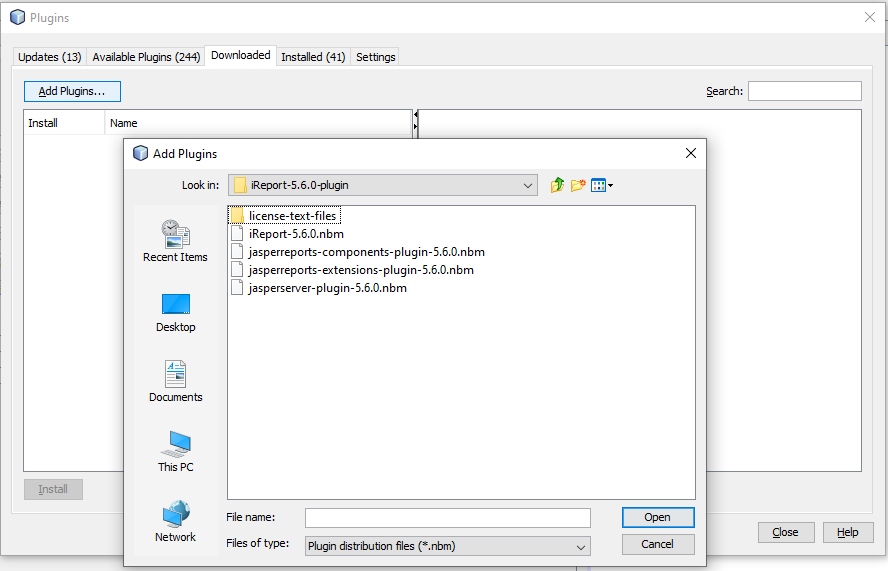The width and height of the screenshot is (888, 571).
Task: Click the Add Plugins... button
Action: click(72, 91)
